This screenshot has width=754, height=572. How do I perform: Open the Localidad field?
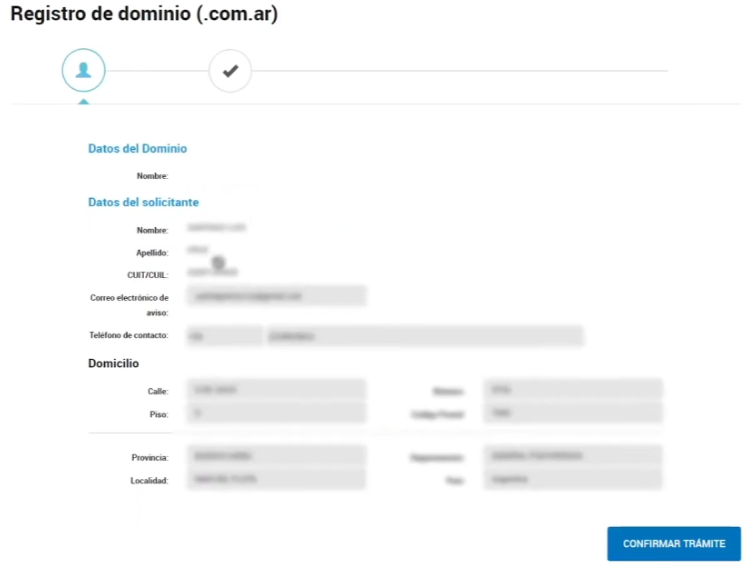point(276,480)
